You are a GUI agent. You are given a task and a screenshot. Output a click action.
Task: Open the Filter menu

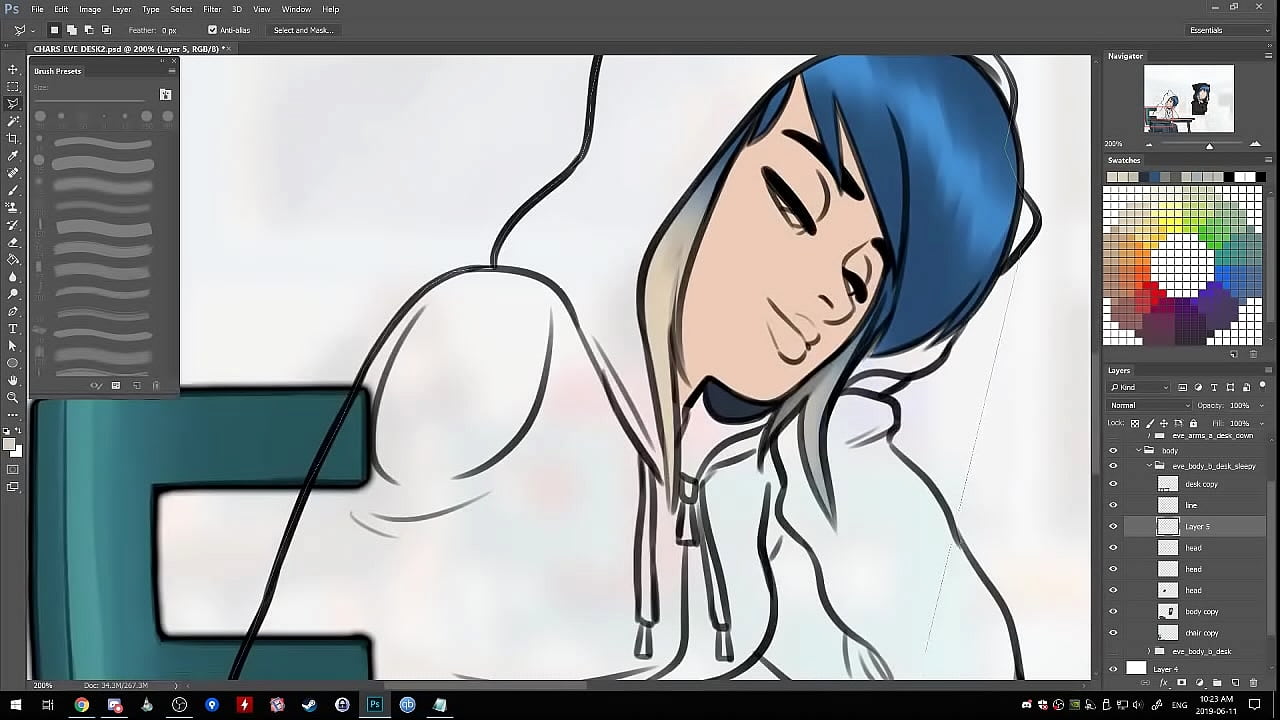pyautogui.click(x=212, y=9)
